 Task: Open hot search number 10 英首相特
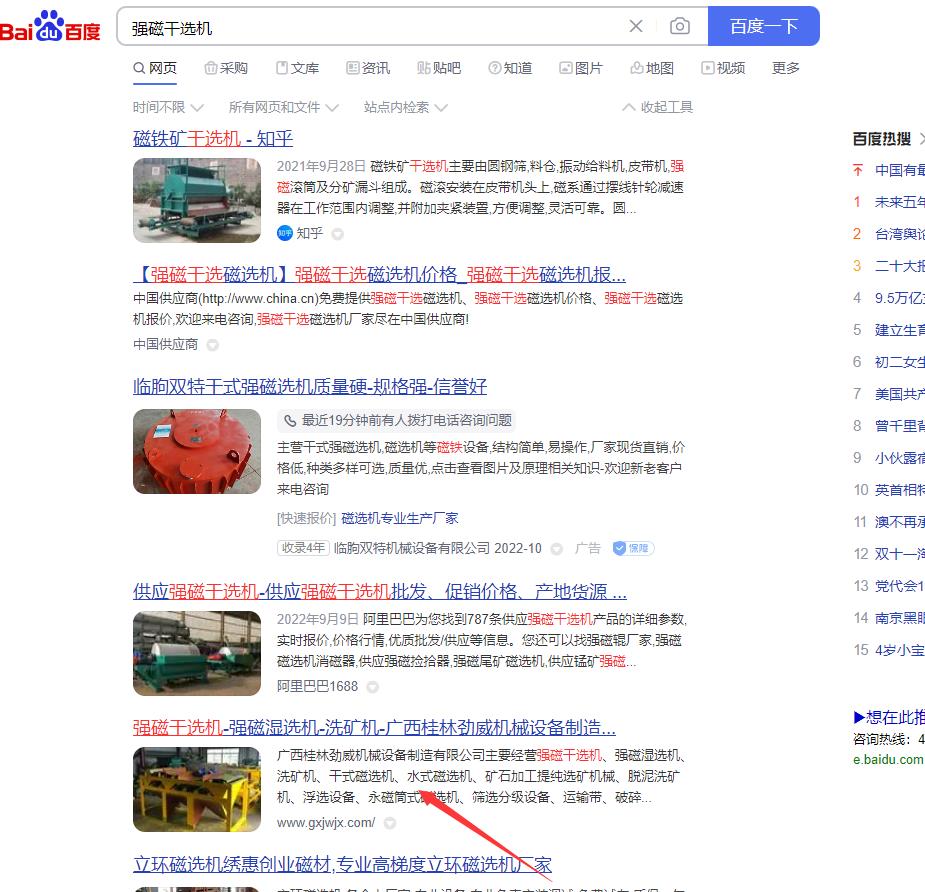(899, 490)
